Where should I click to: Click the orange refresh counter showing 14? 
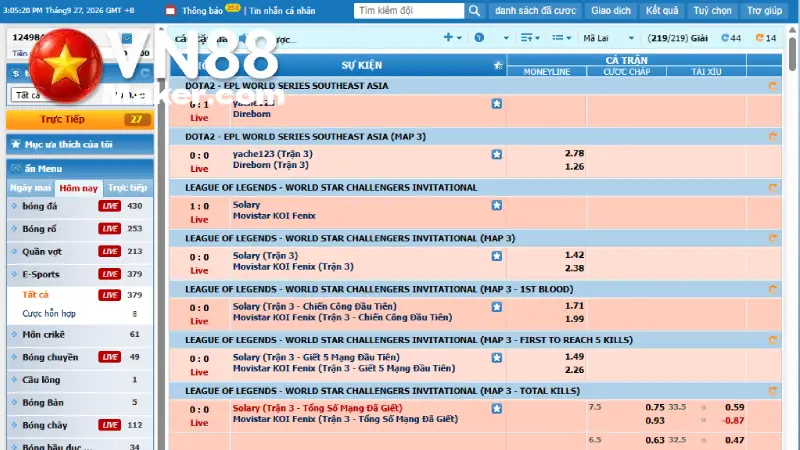pyautogui.click(x=766, y=38)
